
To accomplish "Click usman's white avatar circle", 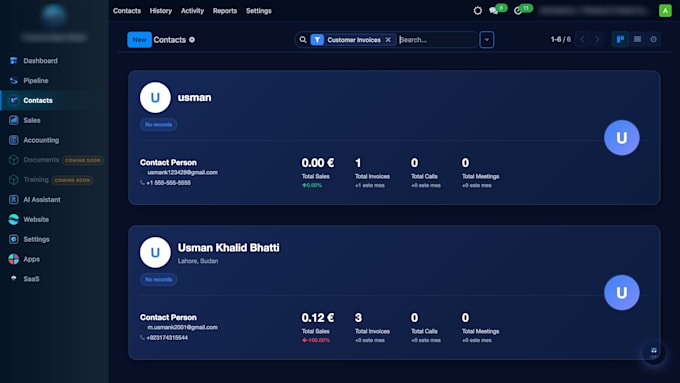I will click(x=155, y=98).
